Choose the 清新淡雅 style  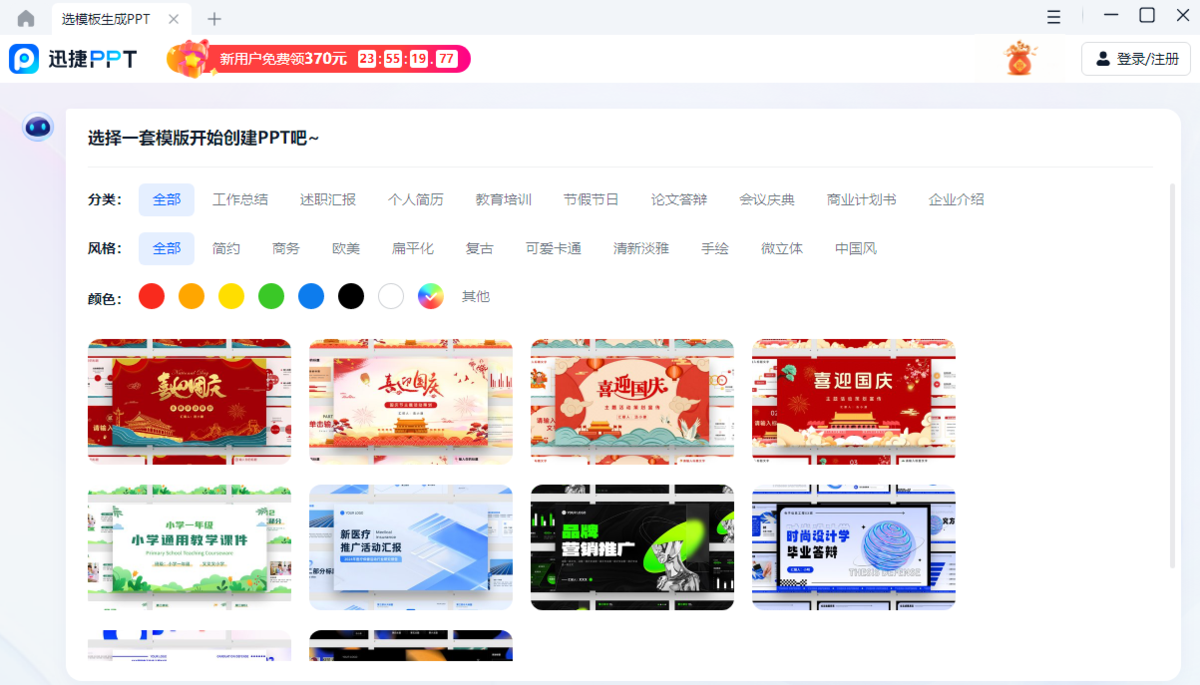pos(641,248)
